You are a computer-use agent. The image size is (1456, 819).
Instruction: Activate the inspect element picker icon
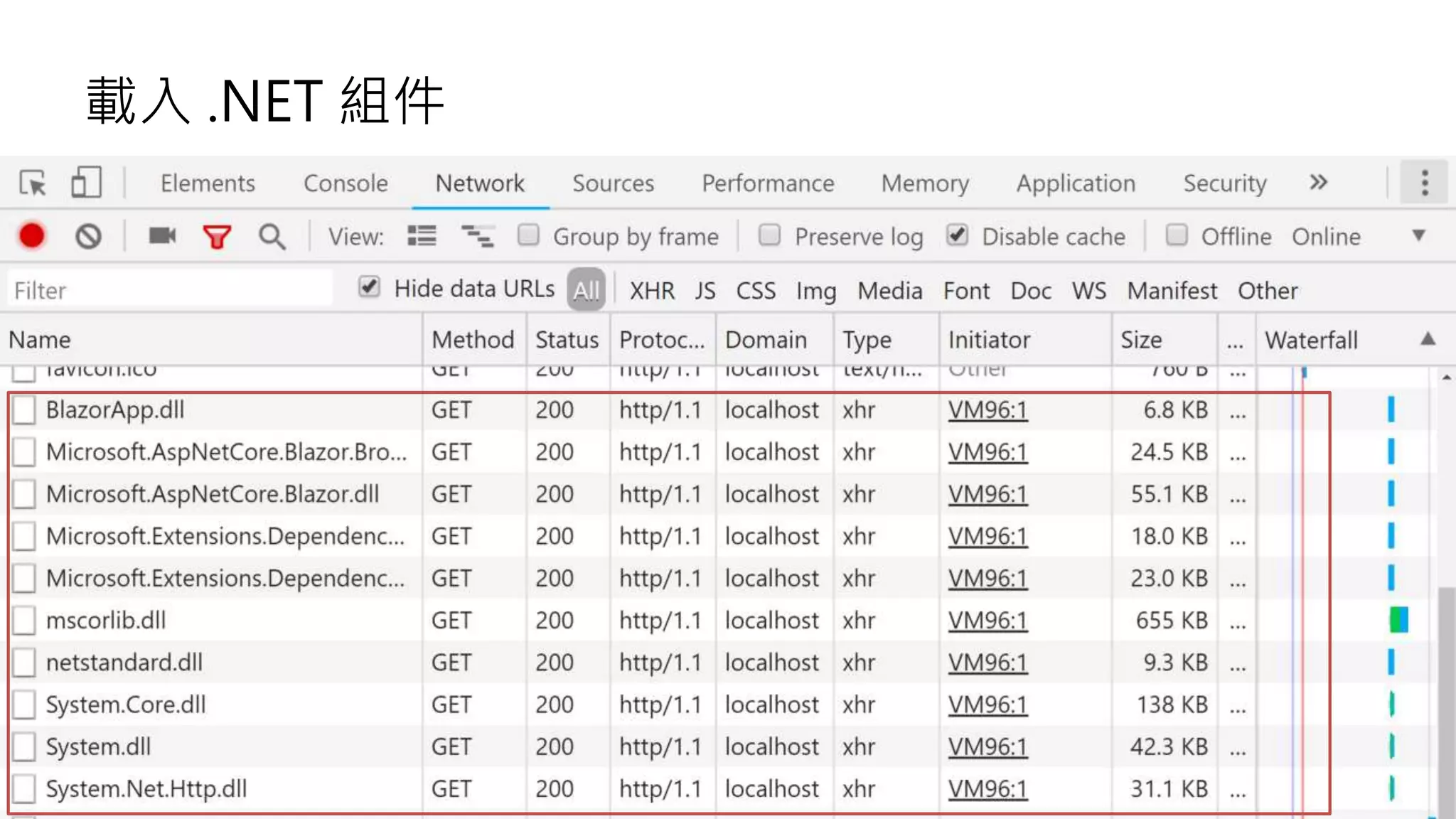pyautogui.click(x=33, y=183)
